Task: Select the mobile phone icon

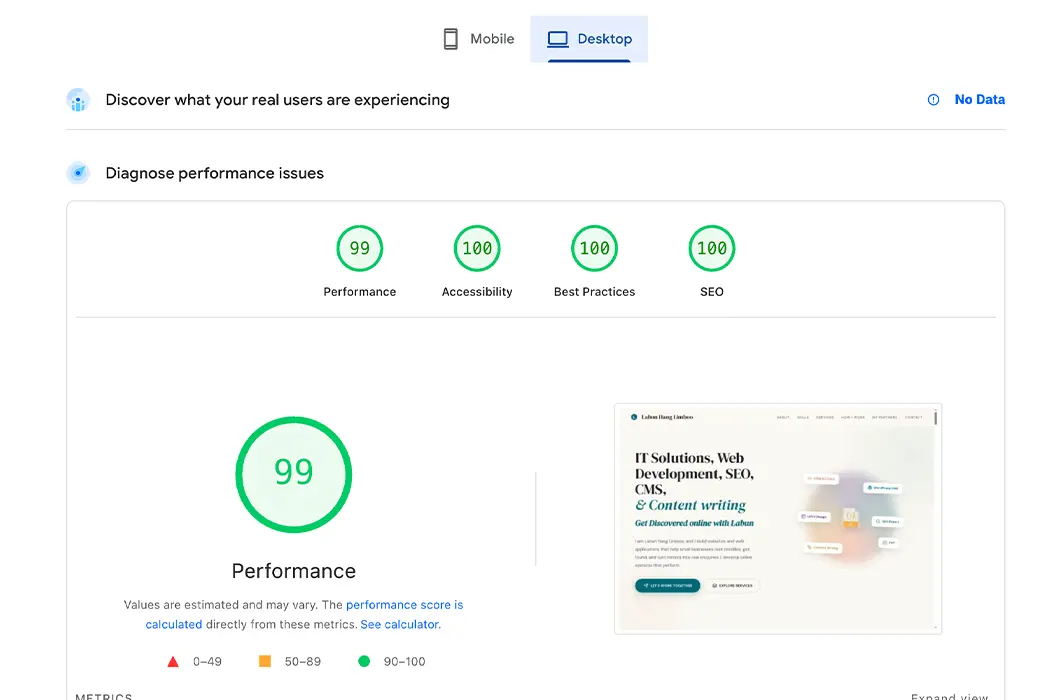Action: [450, 38]
